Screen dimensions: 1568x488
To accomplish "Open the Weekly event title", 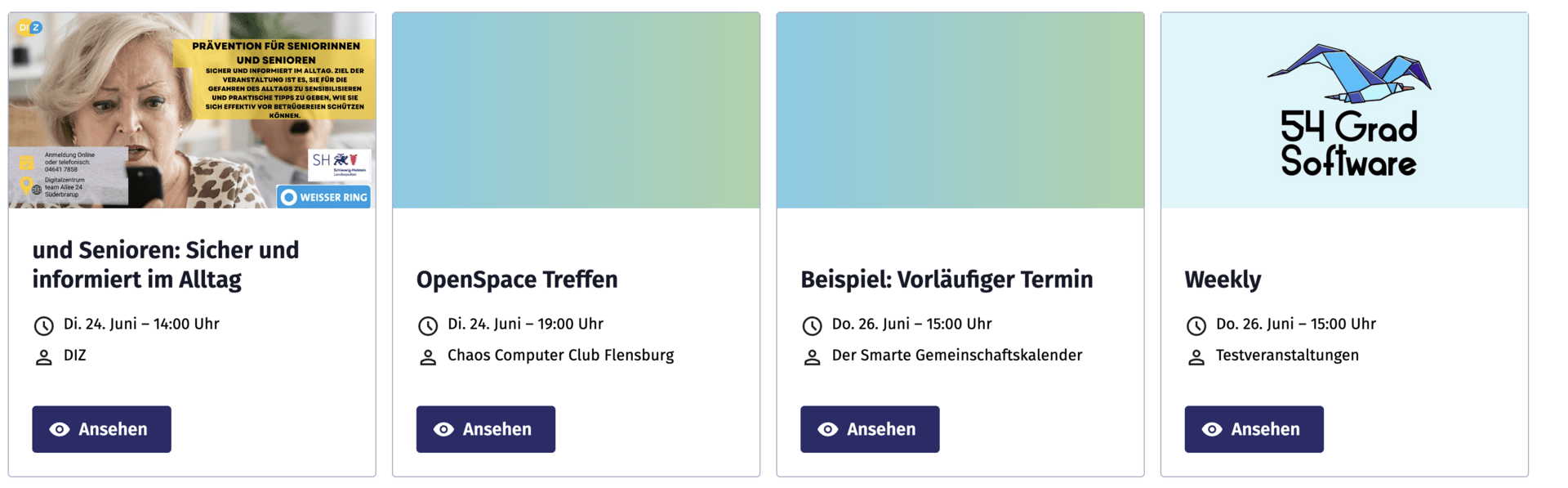I will (1223, 280).
